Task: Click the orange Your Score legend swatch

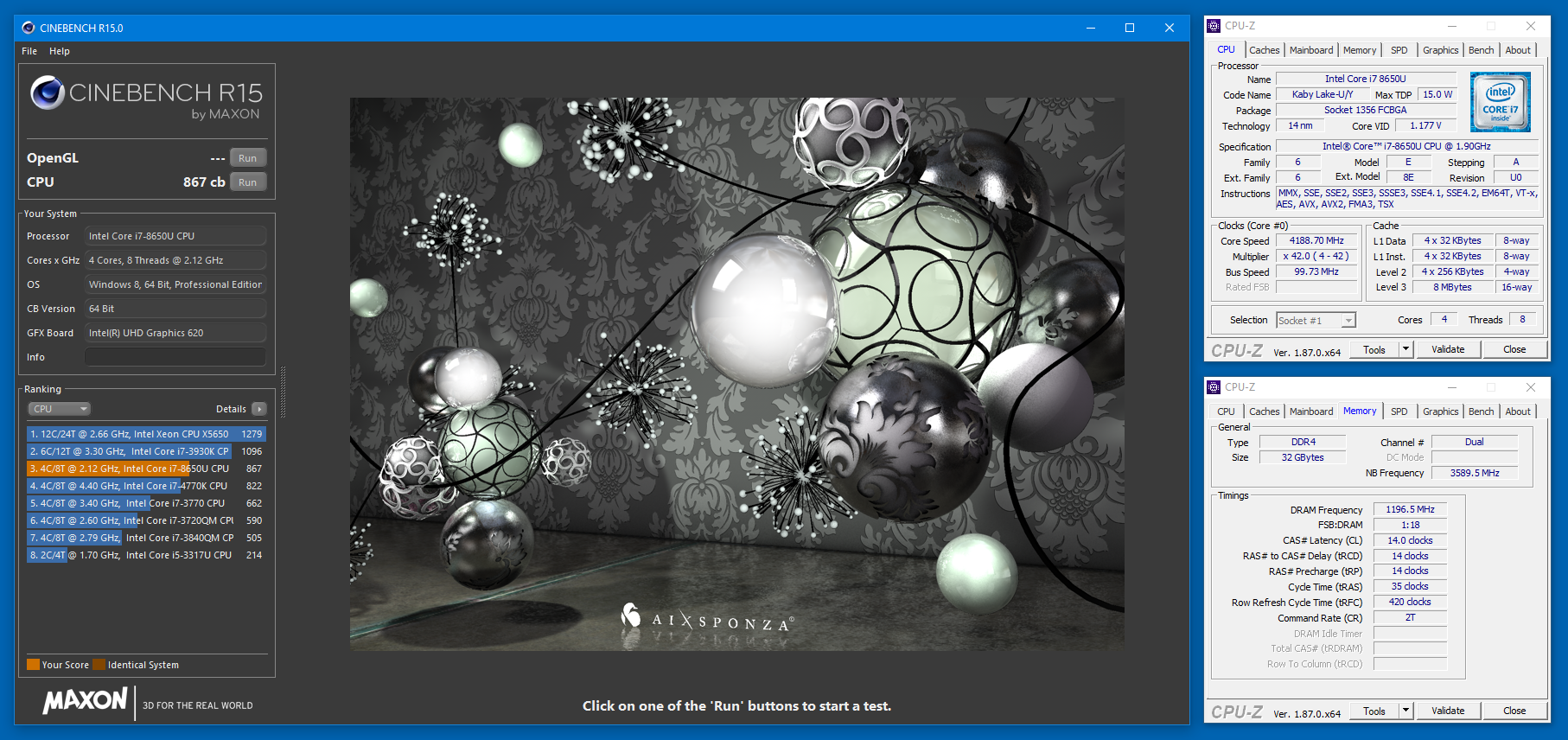Action: coord(33,665)
